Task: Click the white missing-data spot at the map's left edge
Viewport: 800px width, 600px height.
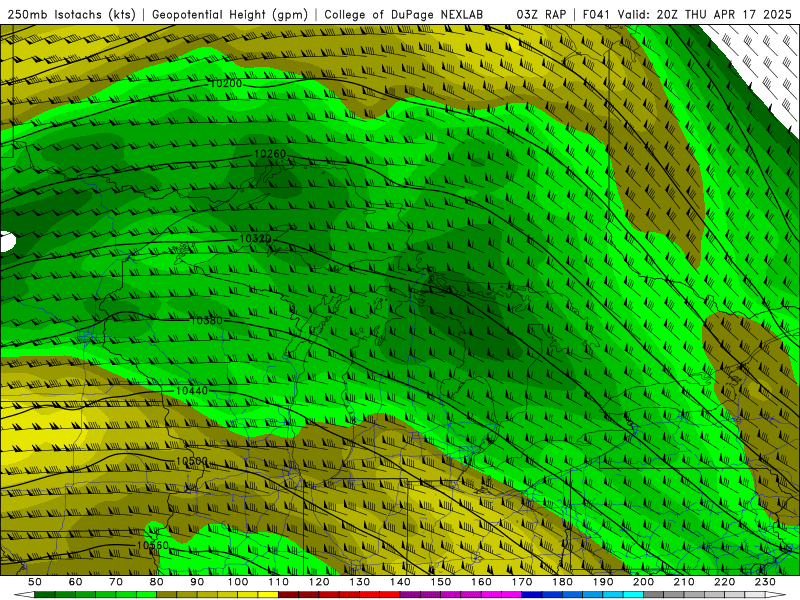Action: (x=8, y=241)
